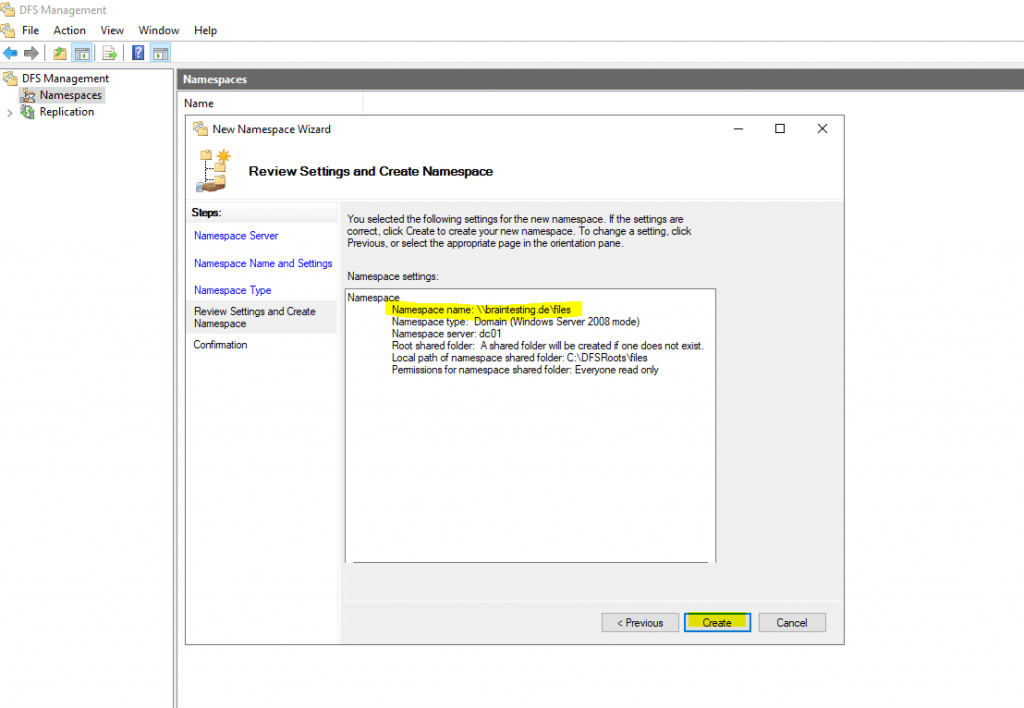Screen dimensions: 1024x708
Task: Open the Window menu
Action: (x=159, y=30)
